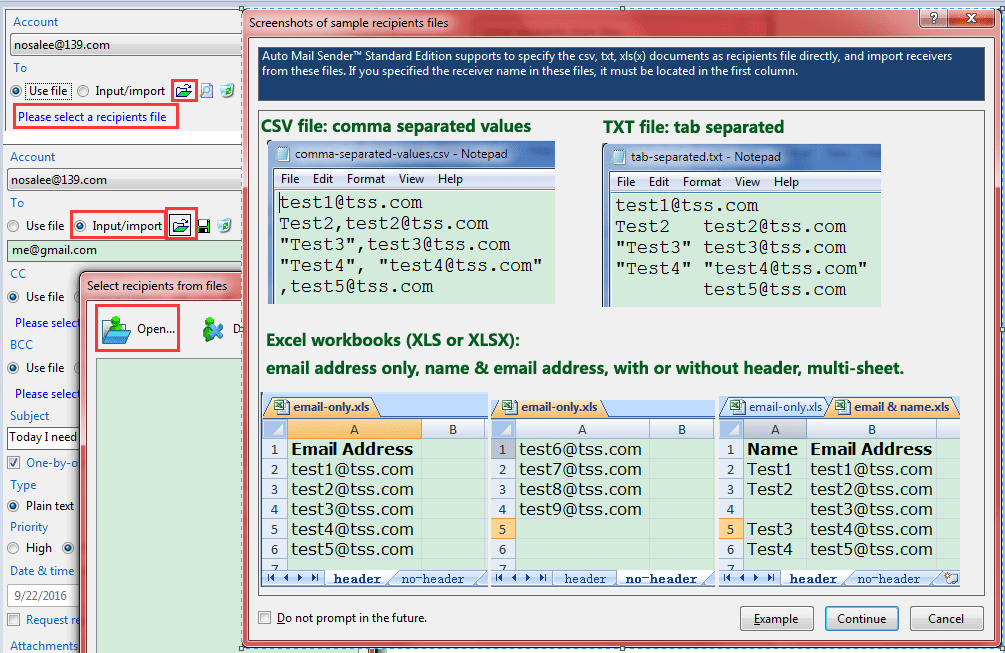This screenshot has height=653, width=1005.
Task: Click the last-sheet arrow in the test6 workbook
Action: 543,578
